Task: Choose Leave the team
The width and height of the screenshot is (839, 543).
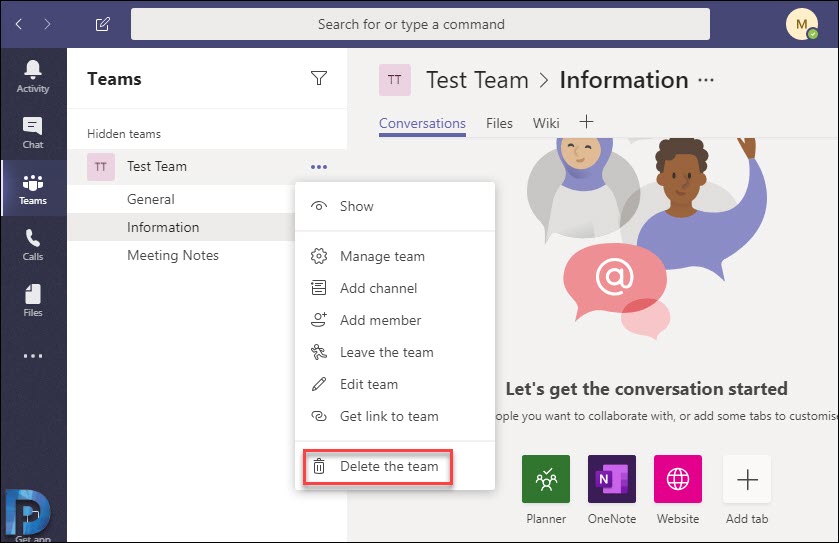Action: 395,353
